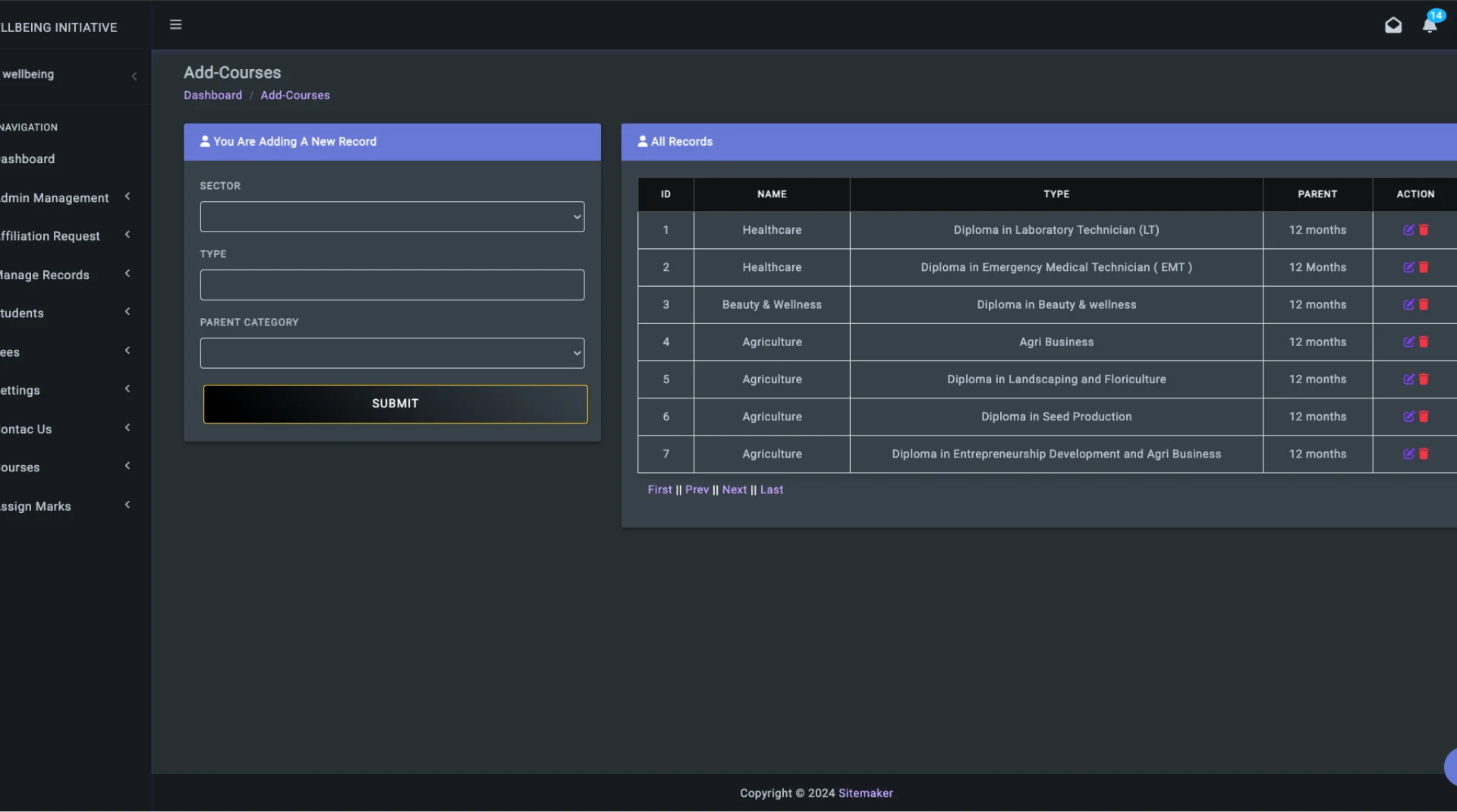Delete the Diploma in Seed Production record
The image size is (1457, 812).
1424,417
